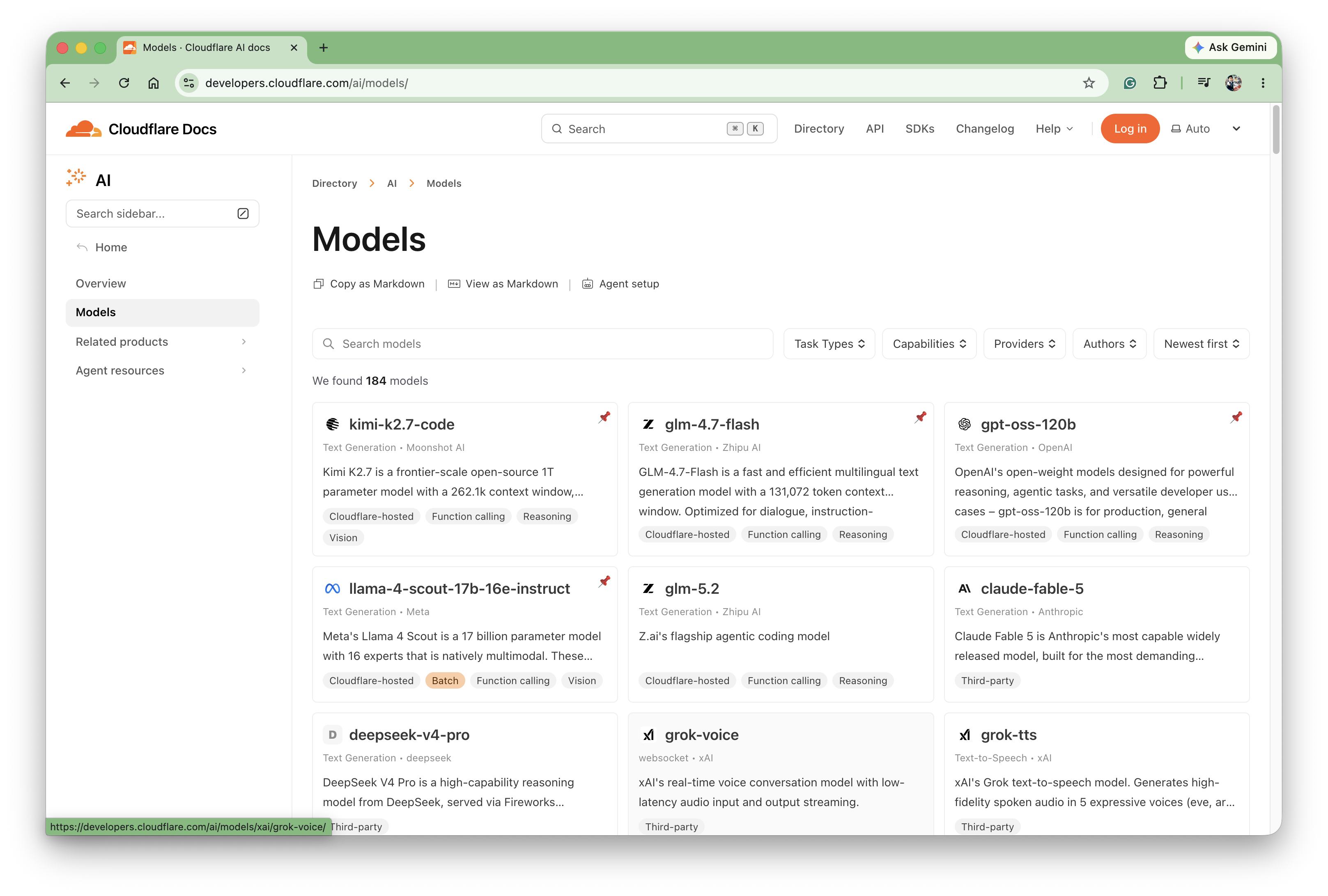Open Changelog in the top navigation
Image resolution: width=1328 pixels, height=896 pixels.
click(x=985, y=129)
